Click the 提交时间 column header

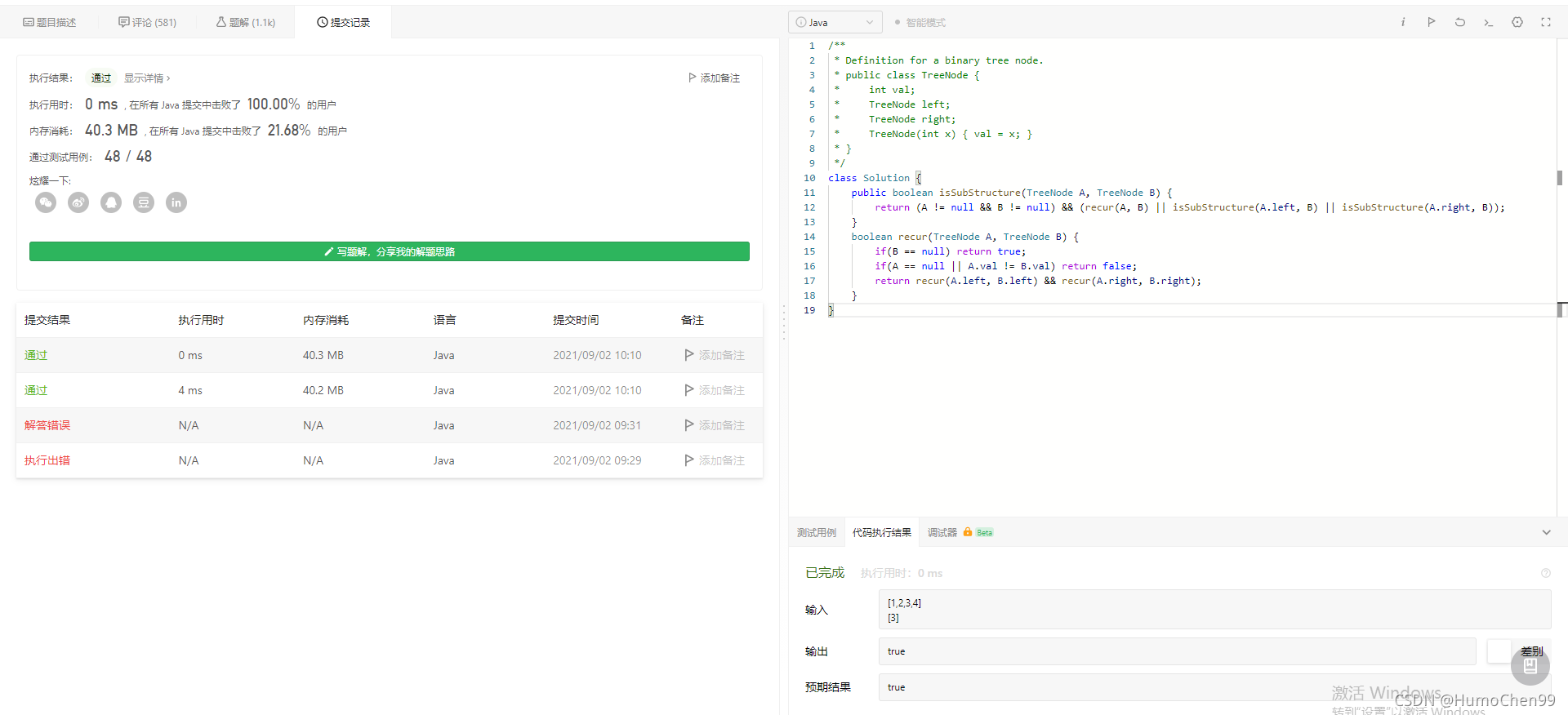[x=576, y=320]
